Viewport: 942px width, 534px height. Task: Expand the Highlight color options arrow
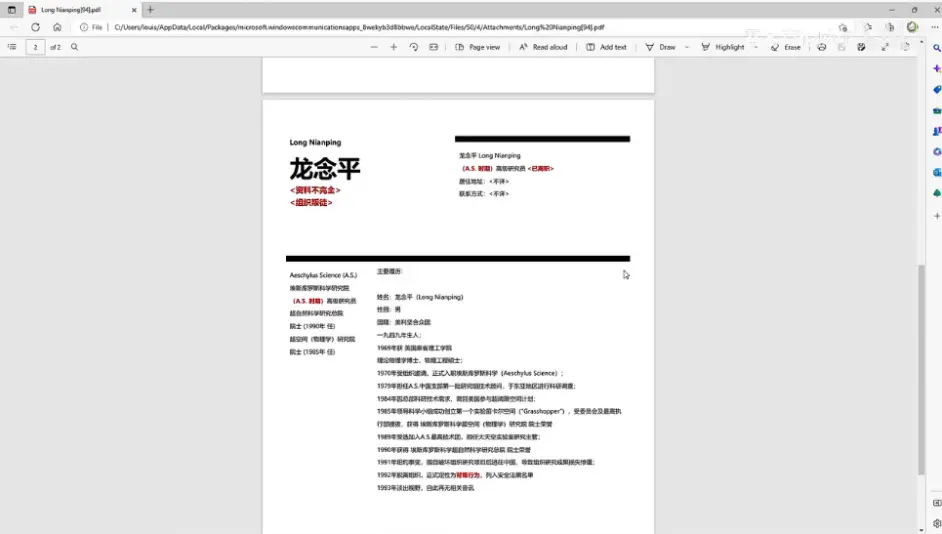(753, 47)
